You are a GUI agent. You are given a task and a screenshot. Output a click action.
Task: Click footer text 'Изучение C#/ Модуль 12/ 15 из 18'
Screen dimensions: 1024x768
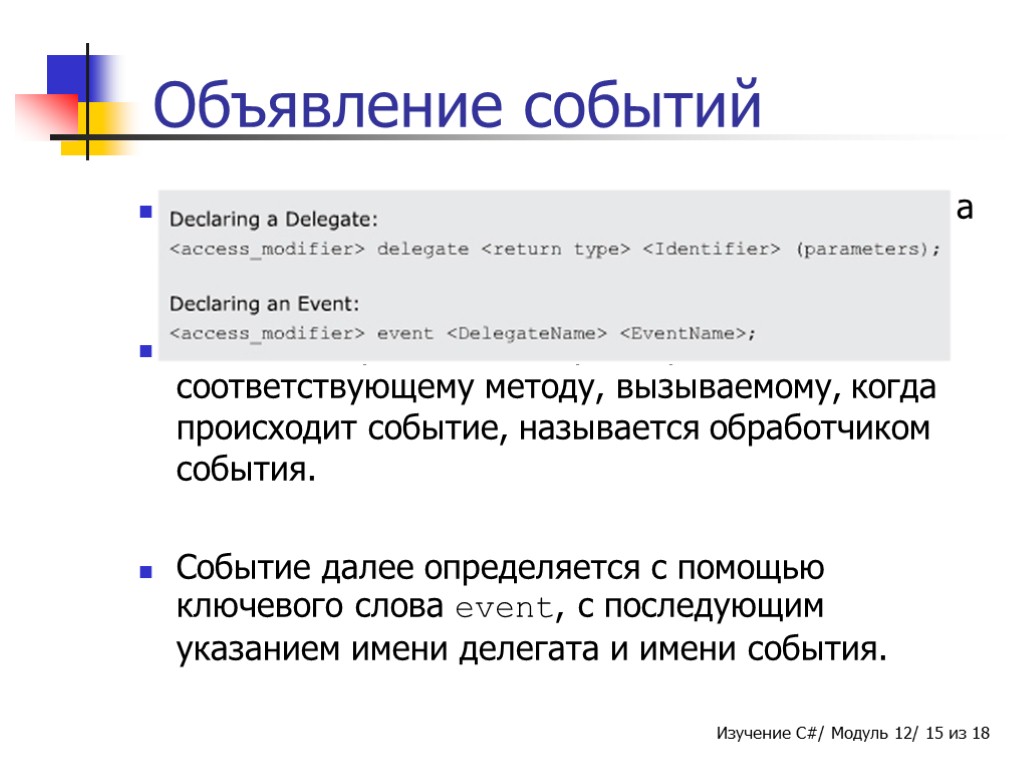(x=853, y=733)
